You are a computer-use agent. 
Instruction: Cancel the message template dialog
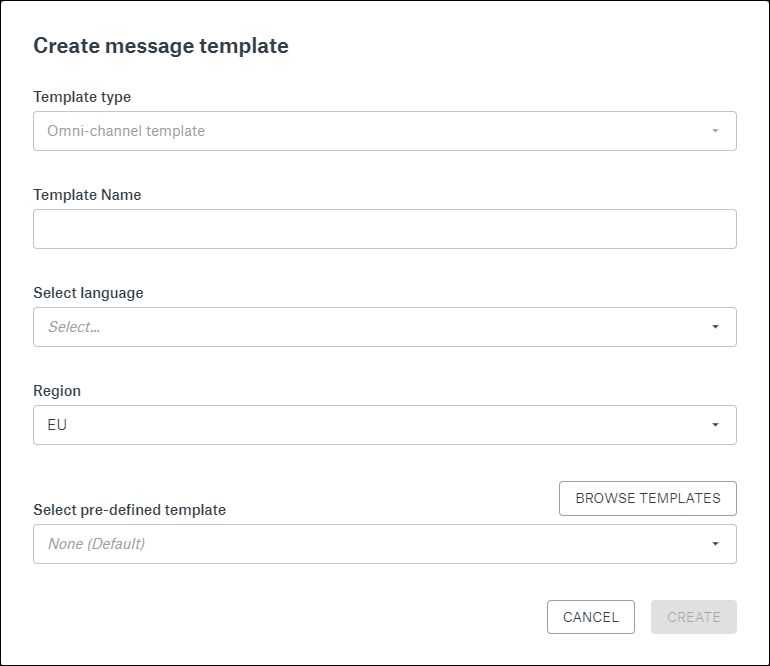[590, 617]
